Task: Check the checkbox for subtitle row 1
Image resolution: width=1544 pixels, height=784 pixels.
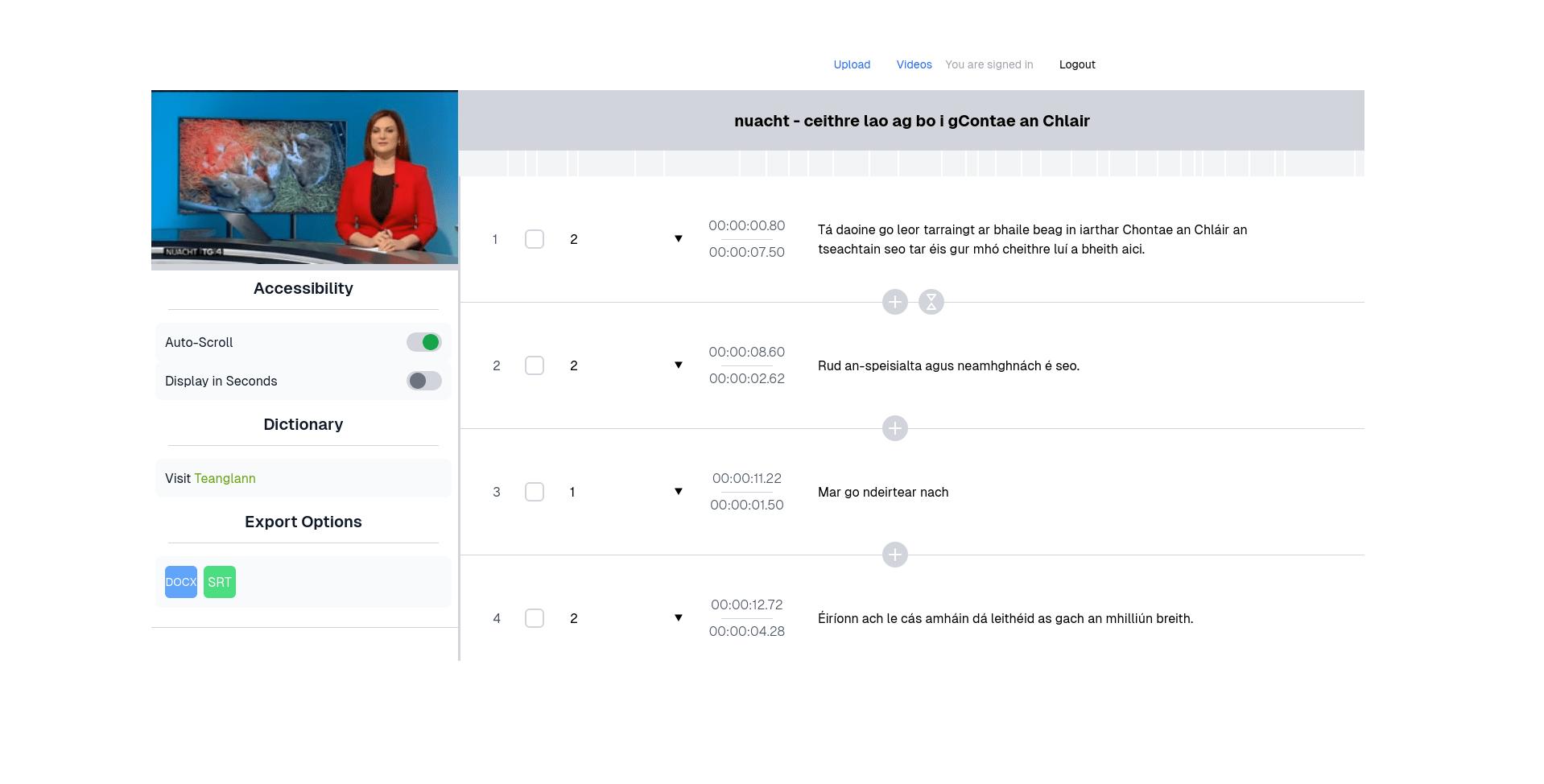Action: pos(534,239)
